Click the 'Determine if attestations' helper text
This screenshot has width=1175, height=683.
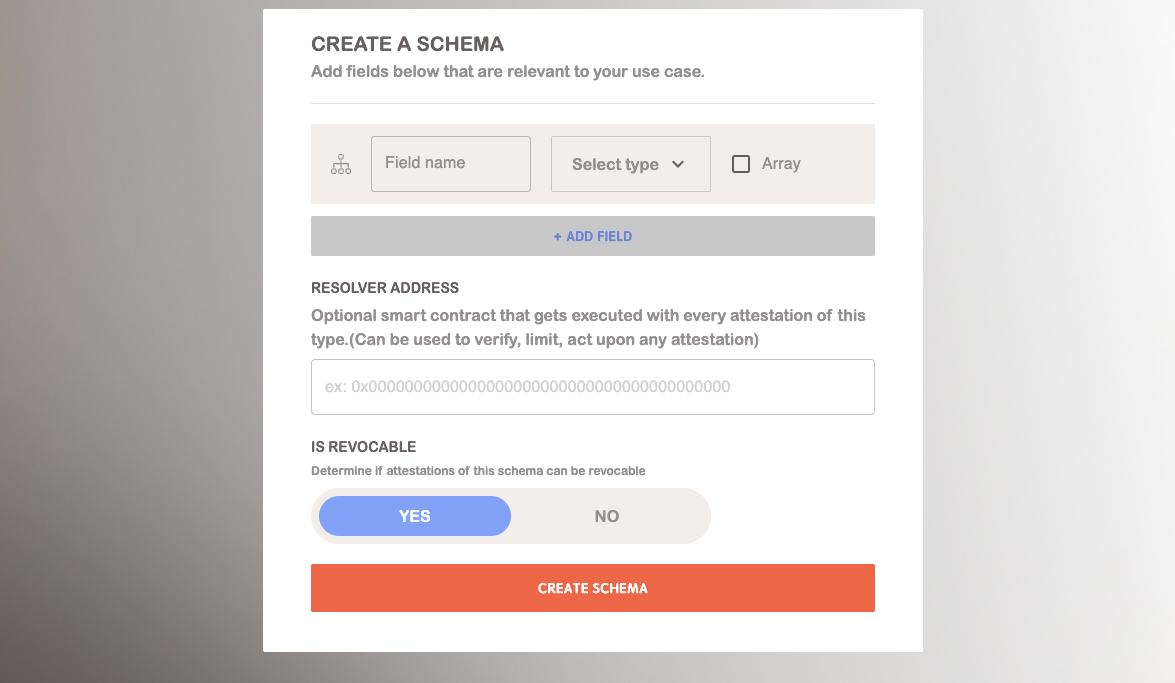click(x=478, y=471)
